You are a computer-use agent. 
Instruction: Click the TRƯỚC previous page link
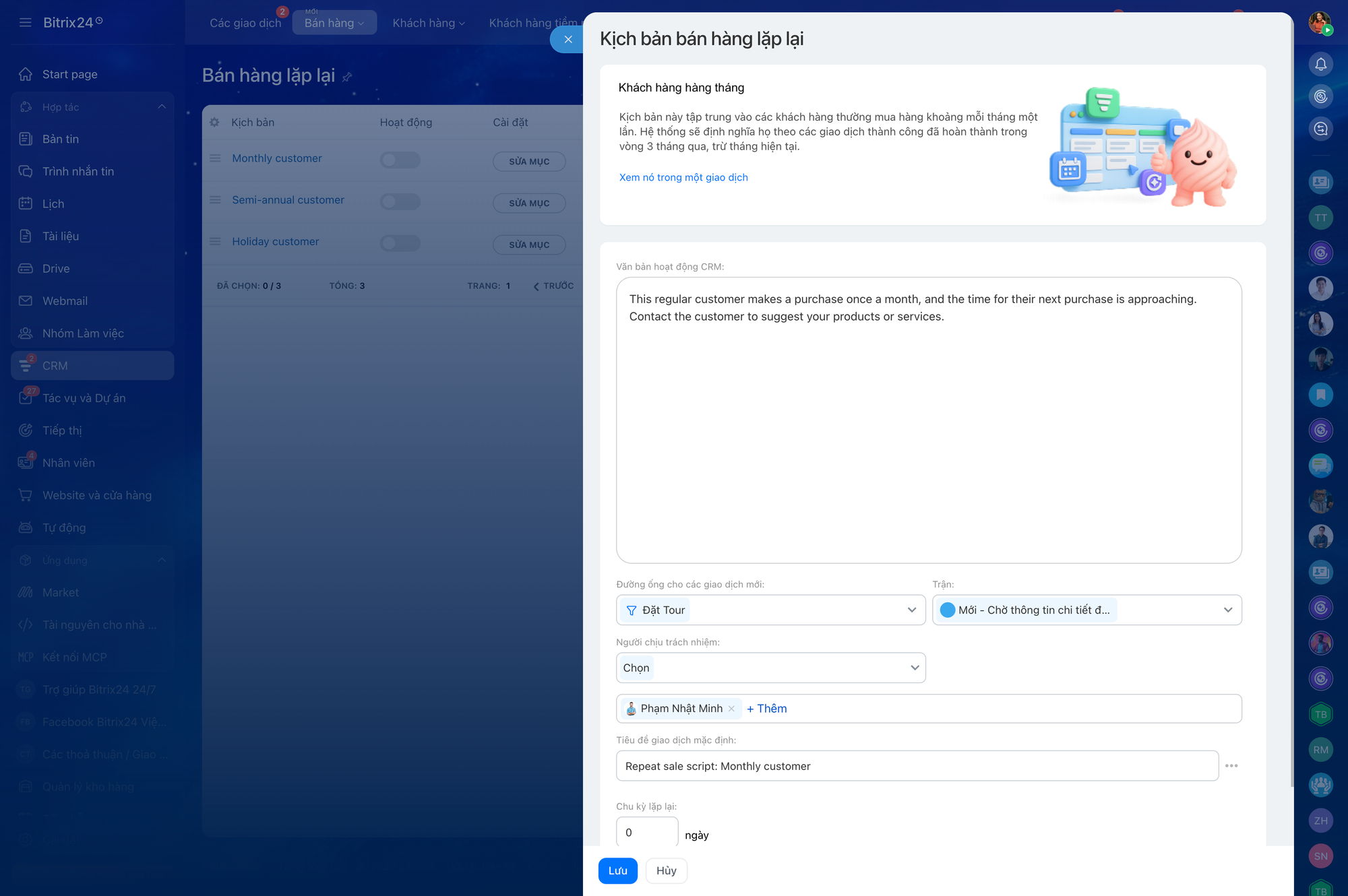tap(554, 286)
